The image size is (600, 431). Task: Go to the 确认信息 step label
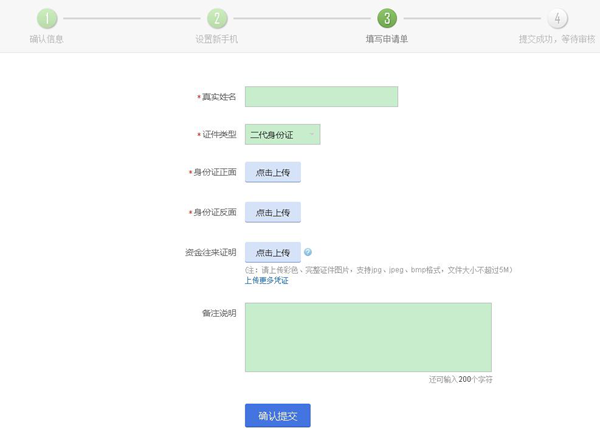(47, 40)
